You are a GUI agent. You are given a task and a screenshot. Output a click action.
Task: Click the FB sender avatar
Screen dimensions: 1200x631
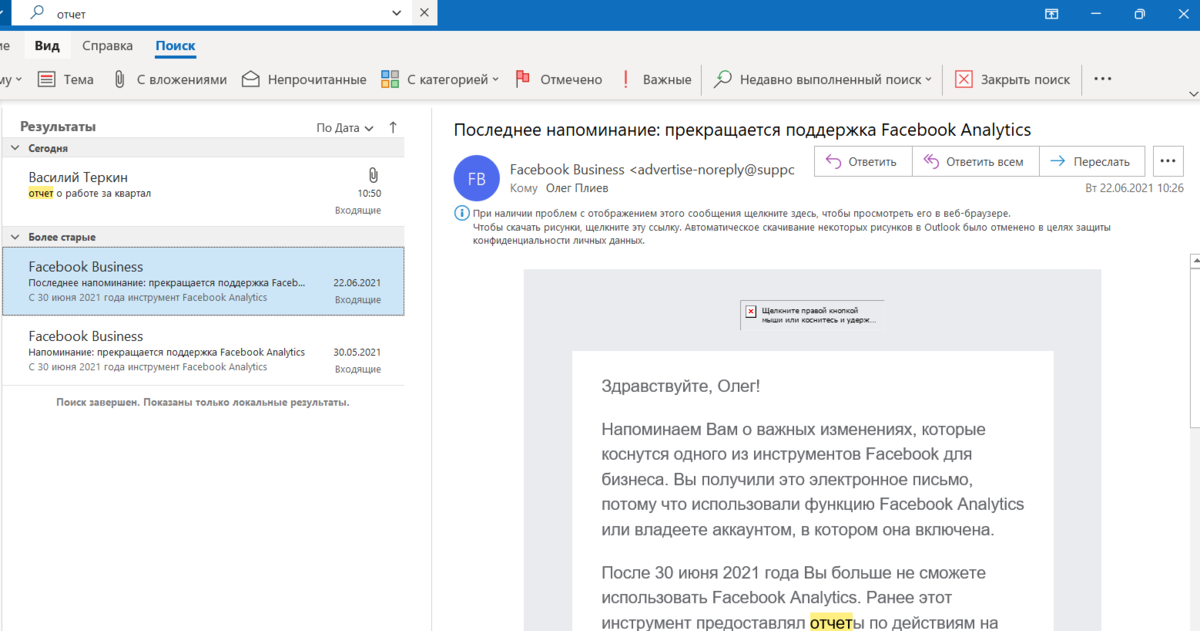tap(477, 179)
